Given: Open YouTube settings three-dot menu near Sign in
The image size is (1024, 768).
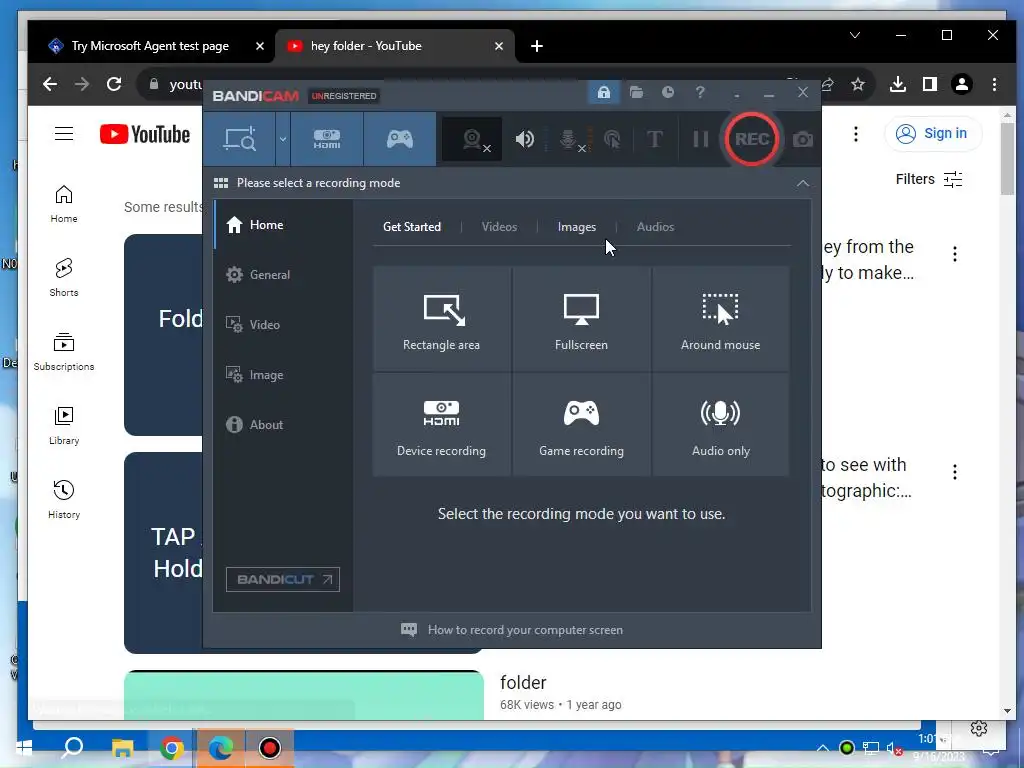Looking at the screenshot, I should tap(856, 134).
